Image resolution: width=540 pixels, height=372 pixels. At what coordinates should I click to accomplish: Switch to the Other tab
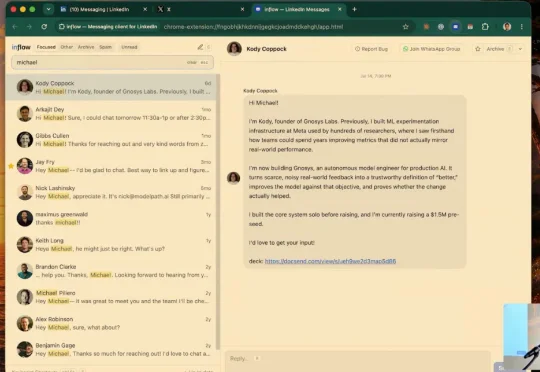click(x=66, y=47)
